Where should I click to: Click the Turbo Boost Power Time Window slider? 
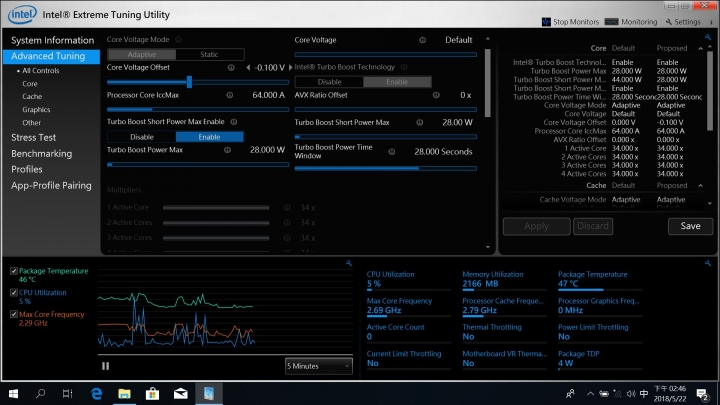(x=385, y=169)
